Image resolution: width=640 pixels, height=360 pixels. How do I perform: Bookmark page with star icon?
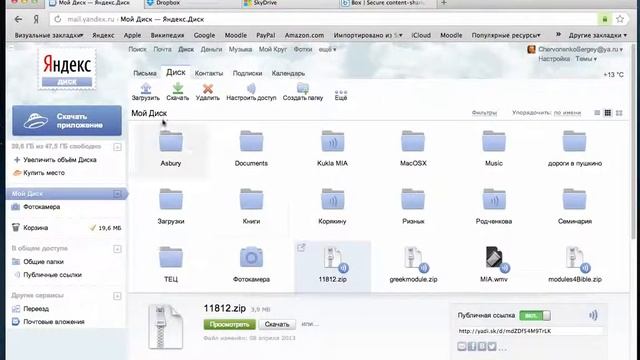[x=620, y=19]
